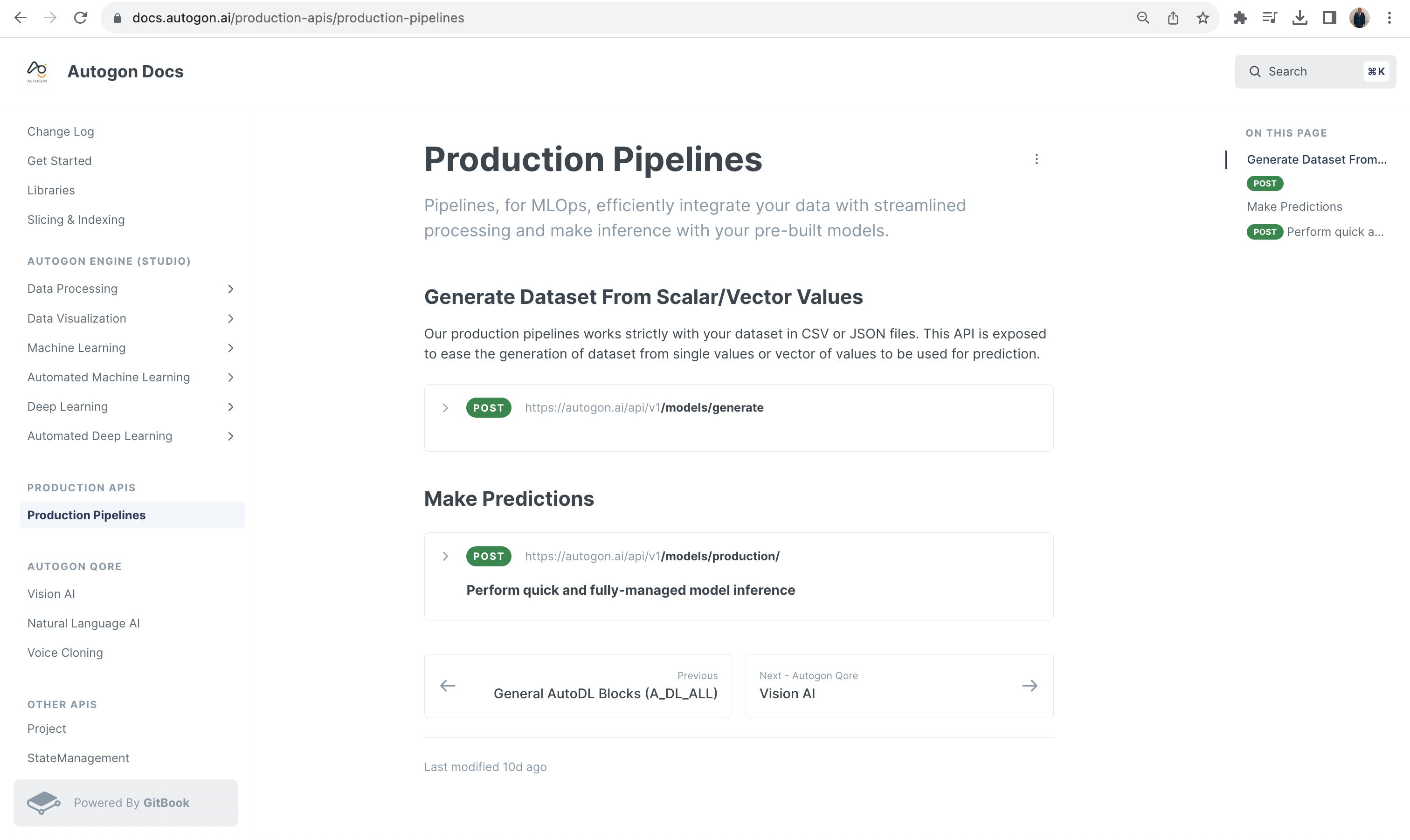Expand the /models/generate endpoint details
1410x840 pixels.
(x=445, y=407)
